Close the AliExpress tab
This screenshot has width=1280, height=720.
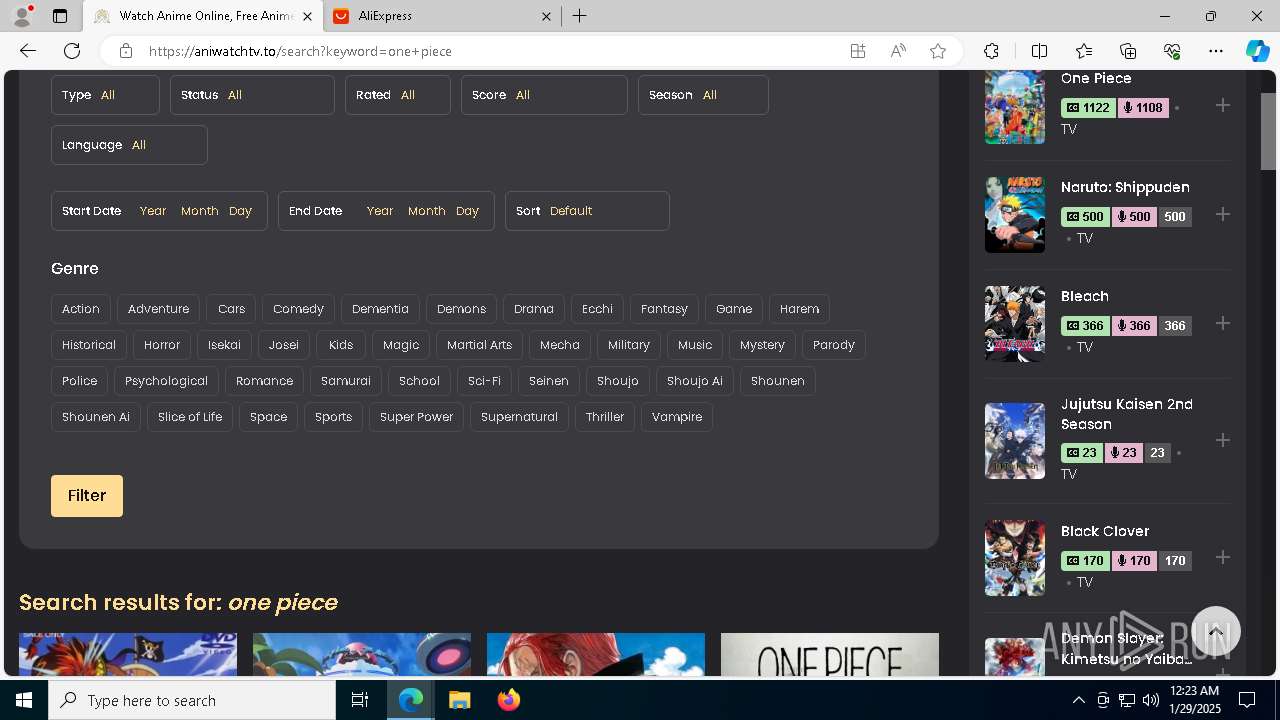click(x=546, y=16)
